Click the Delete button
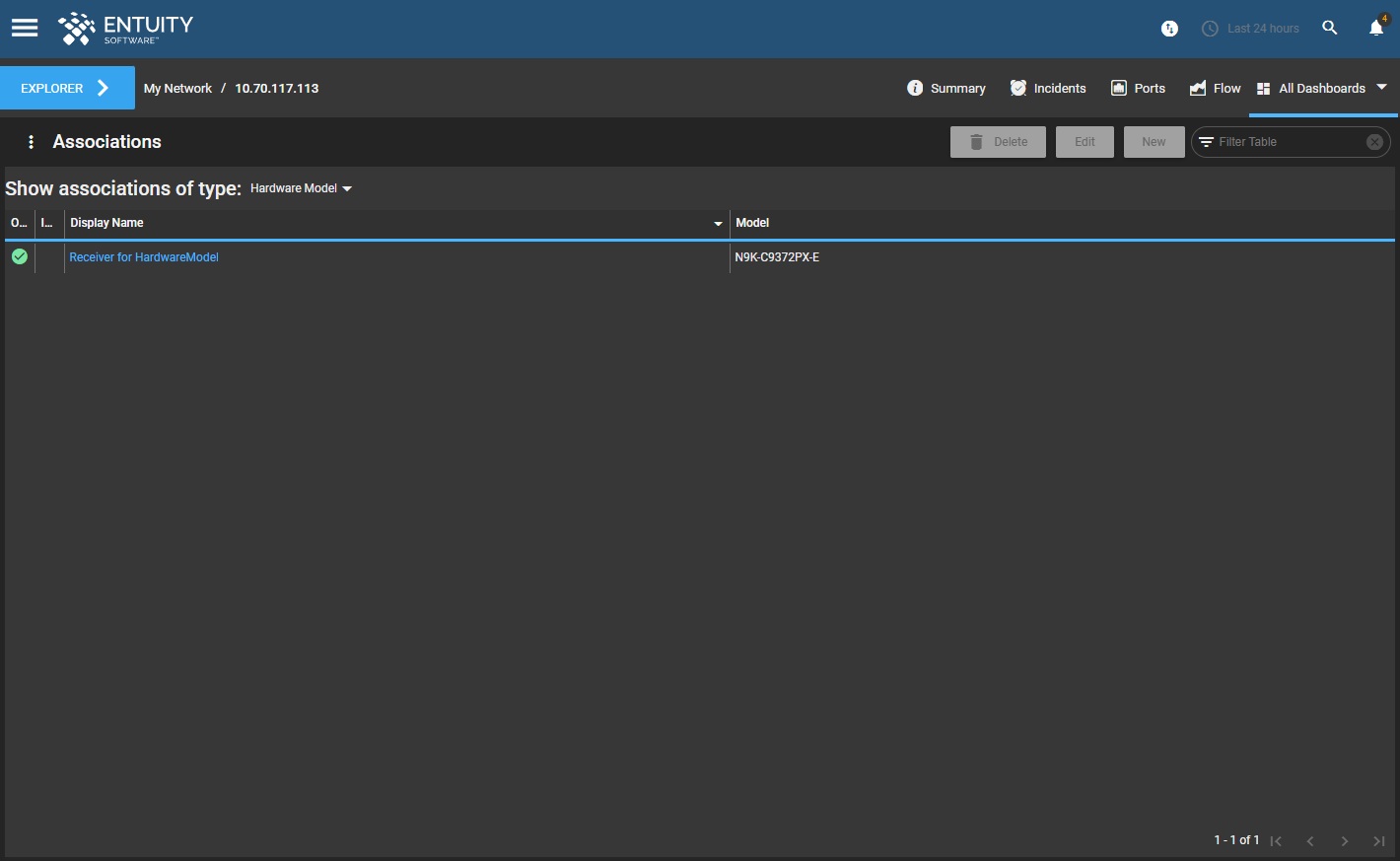Viewport: 1400px width, 861px height. point(998,142)
